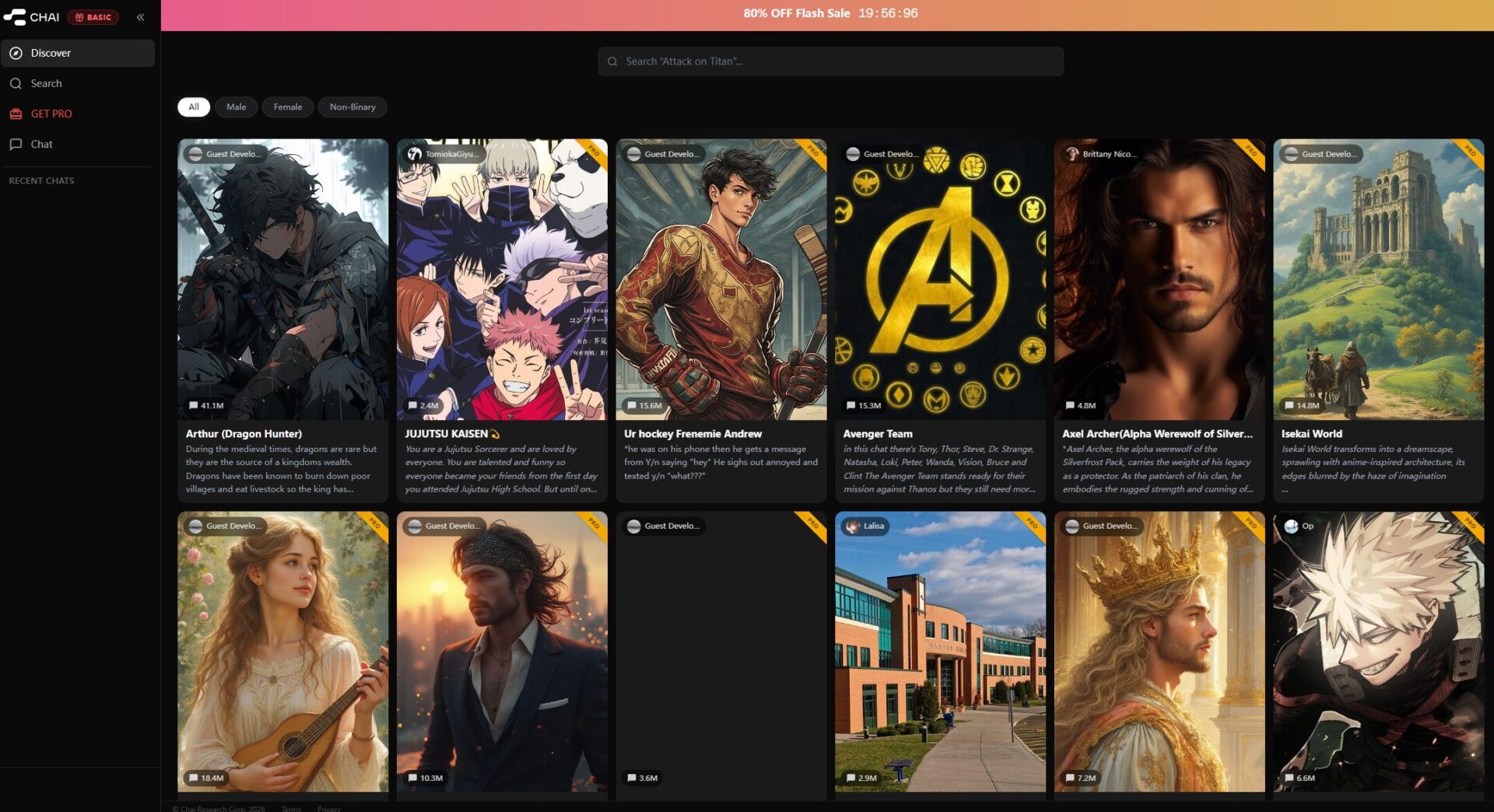Click the Axel Archer(Alpha Werewolf) title
This screenshot has height=812, width=1494.
tap(1157, 434)
